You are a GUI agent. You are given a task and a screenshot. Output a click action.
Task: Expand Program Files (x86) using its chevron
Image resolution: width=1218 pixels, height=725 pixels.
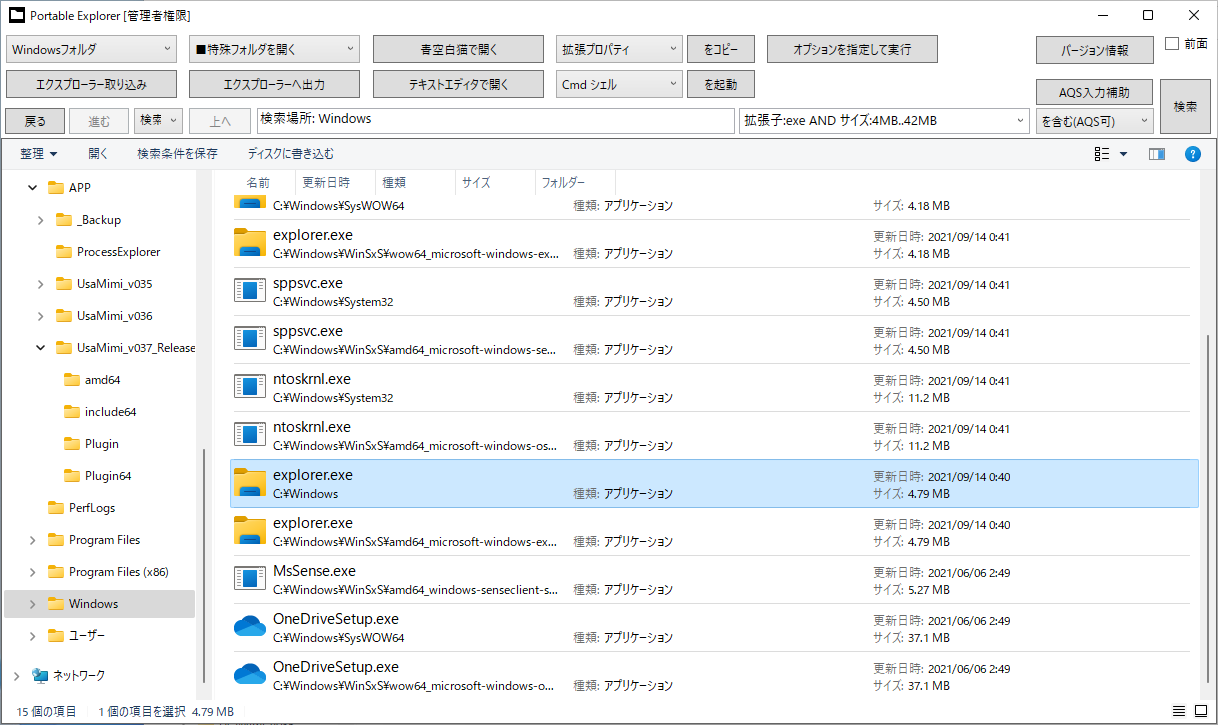pyautogui.click(x=32, y=572)
